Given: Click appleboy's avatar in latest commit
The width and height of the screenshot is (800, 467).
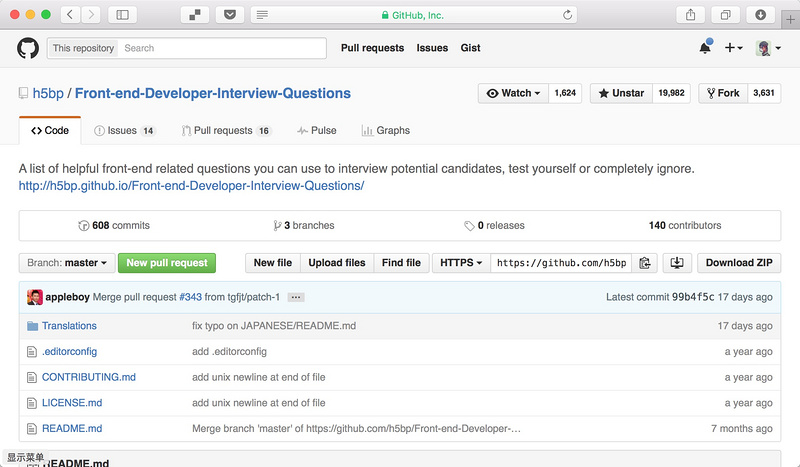Looking at the screenshot, I should coord(35,297).
